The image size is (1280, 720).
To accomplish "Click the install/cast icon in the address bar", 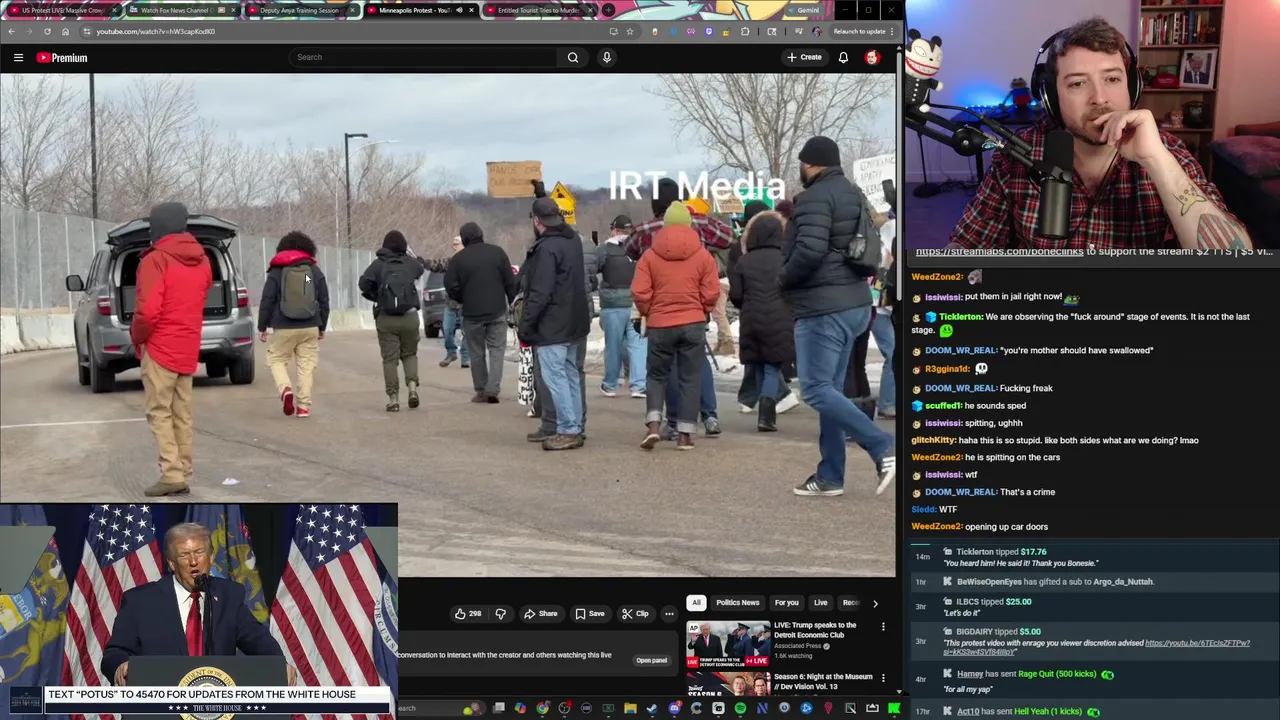I will (614, 31).
